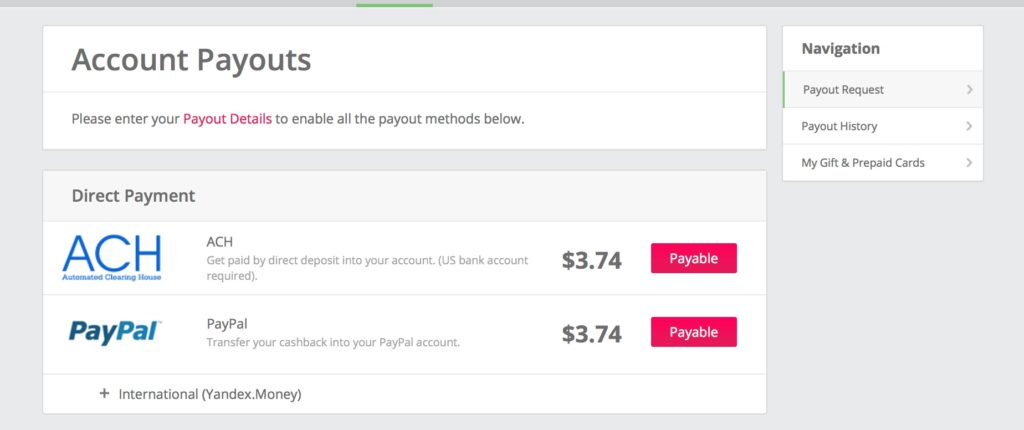Click the Account Payouts page heading

(191, 59)
